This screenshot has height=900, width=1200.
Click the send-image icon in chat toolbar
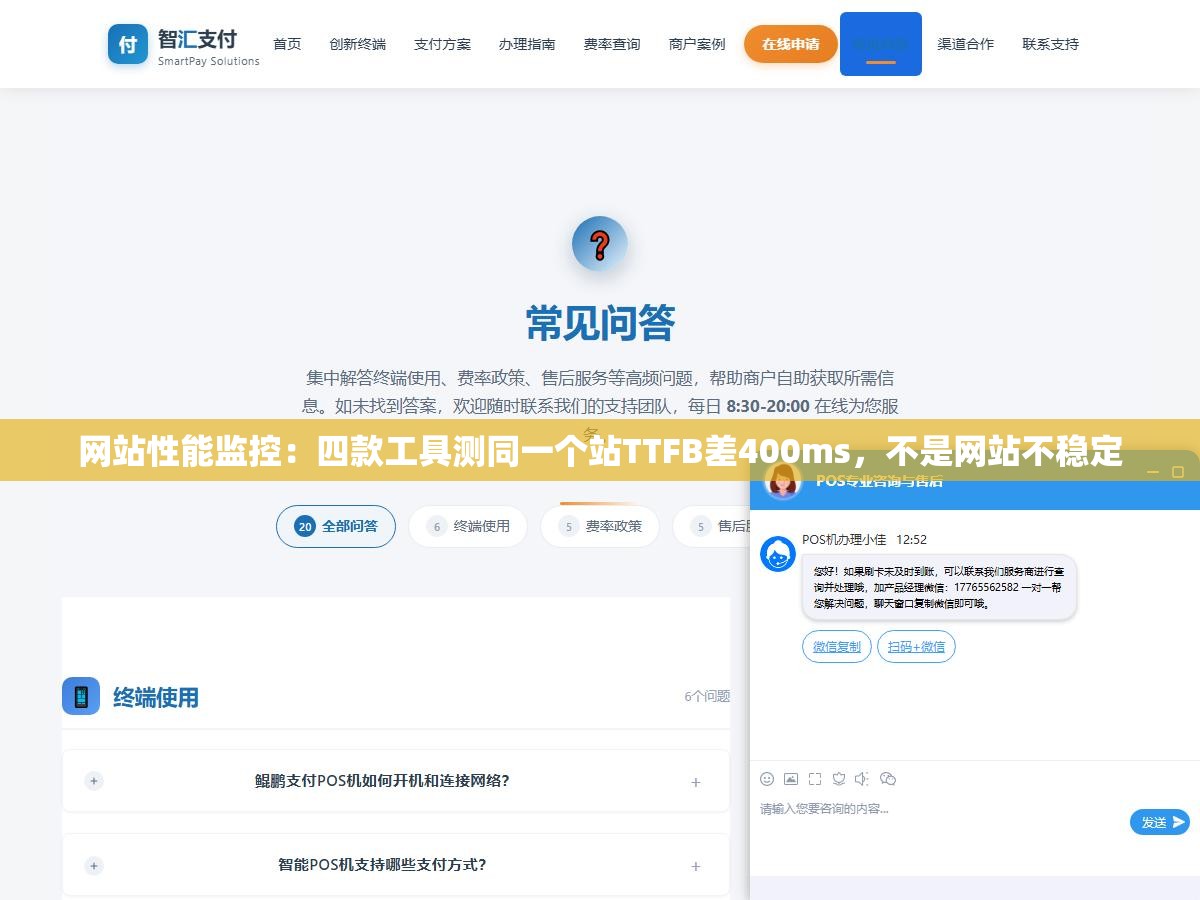coord(791,779)
